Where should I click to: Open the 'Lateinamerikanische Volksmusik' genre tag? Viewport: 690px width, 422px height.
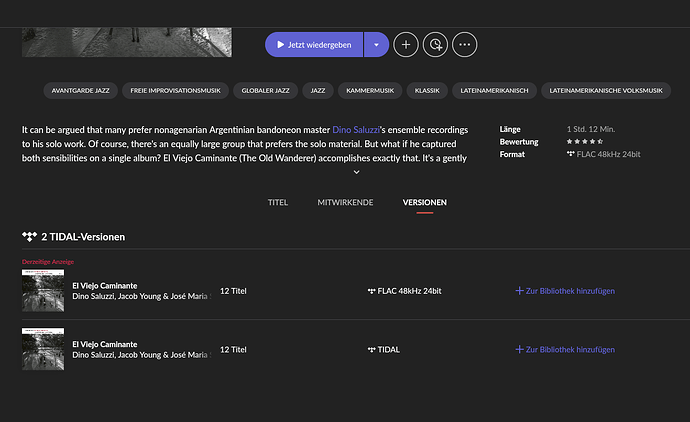tap(606, 91)
